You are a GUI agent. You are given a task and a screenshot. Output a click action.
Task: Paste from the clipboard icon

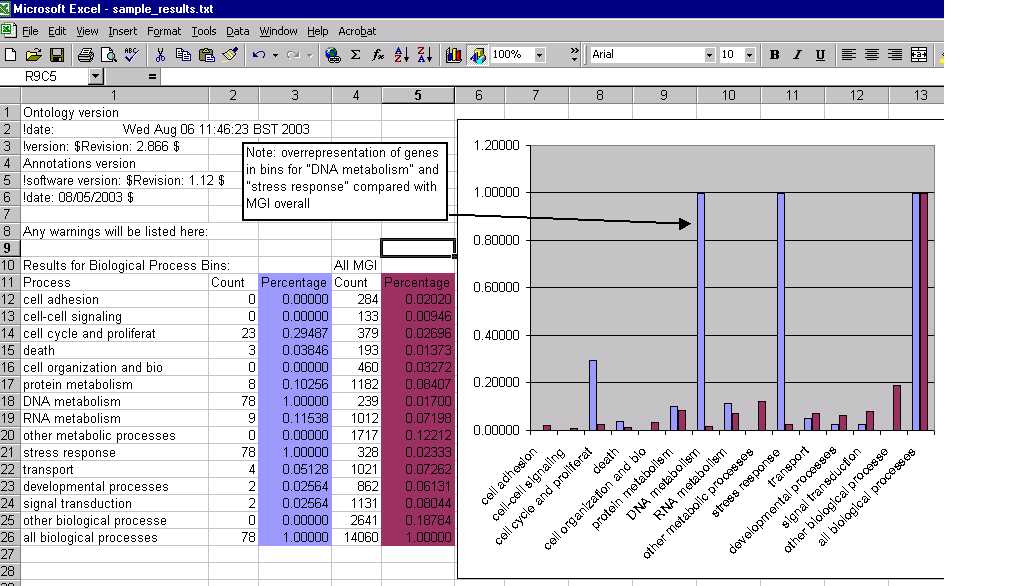206,55
